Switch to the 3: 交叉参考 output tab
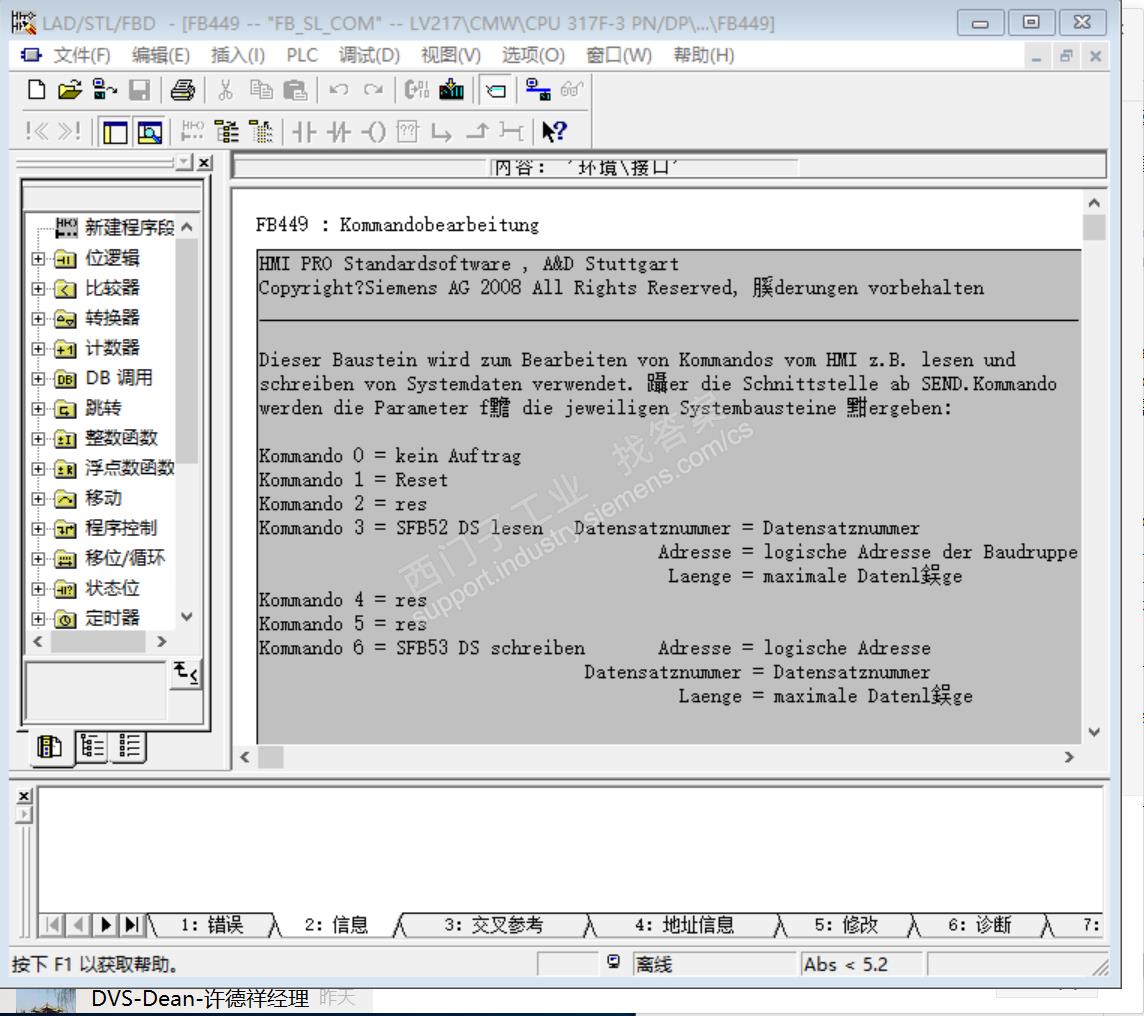 [x=493, y=925]
